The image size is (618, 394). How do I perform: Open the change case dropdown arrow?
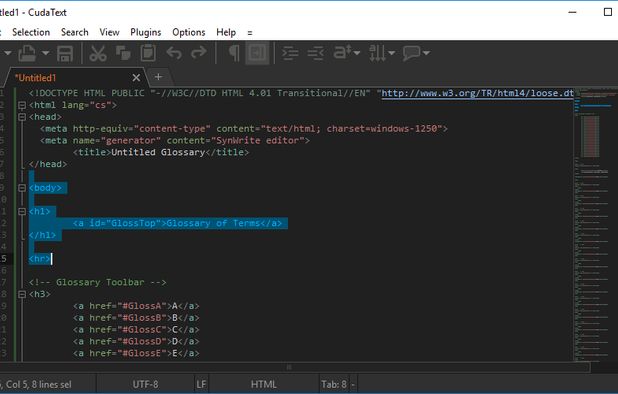tap(357, 53)
